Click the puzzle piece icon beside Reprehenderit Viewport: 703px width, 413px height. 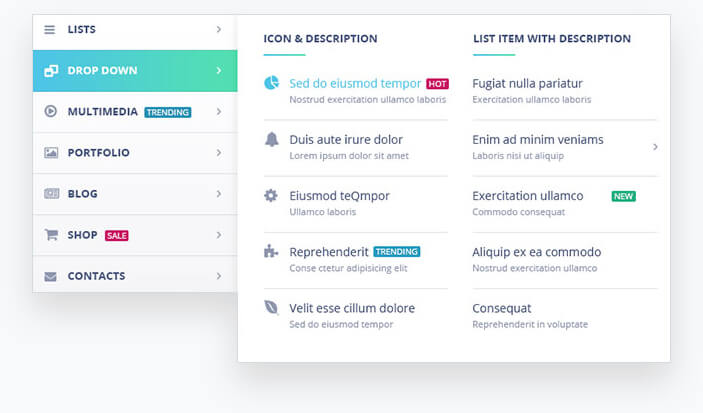[x=271, y=252]
